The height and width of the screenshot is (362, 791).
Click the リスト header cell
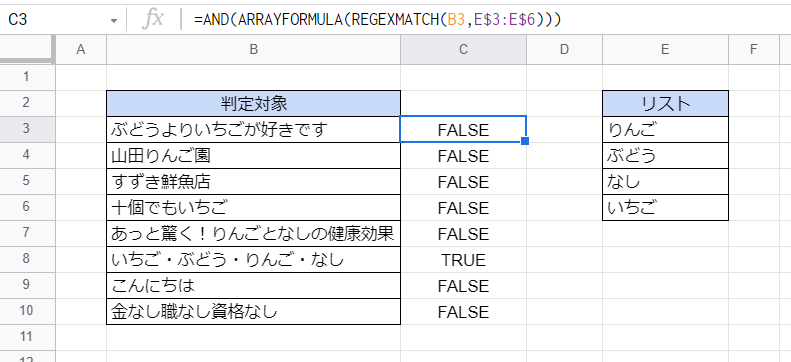665,103
